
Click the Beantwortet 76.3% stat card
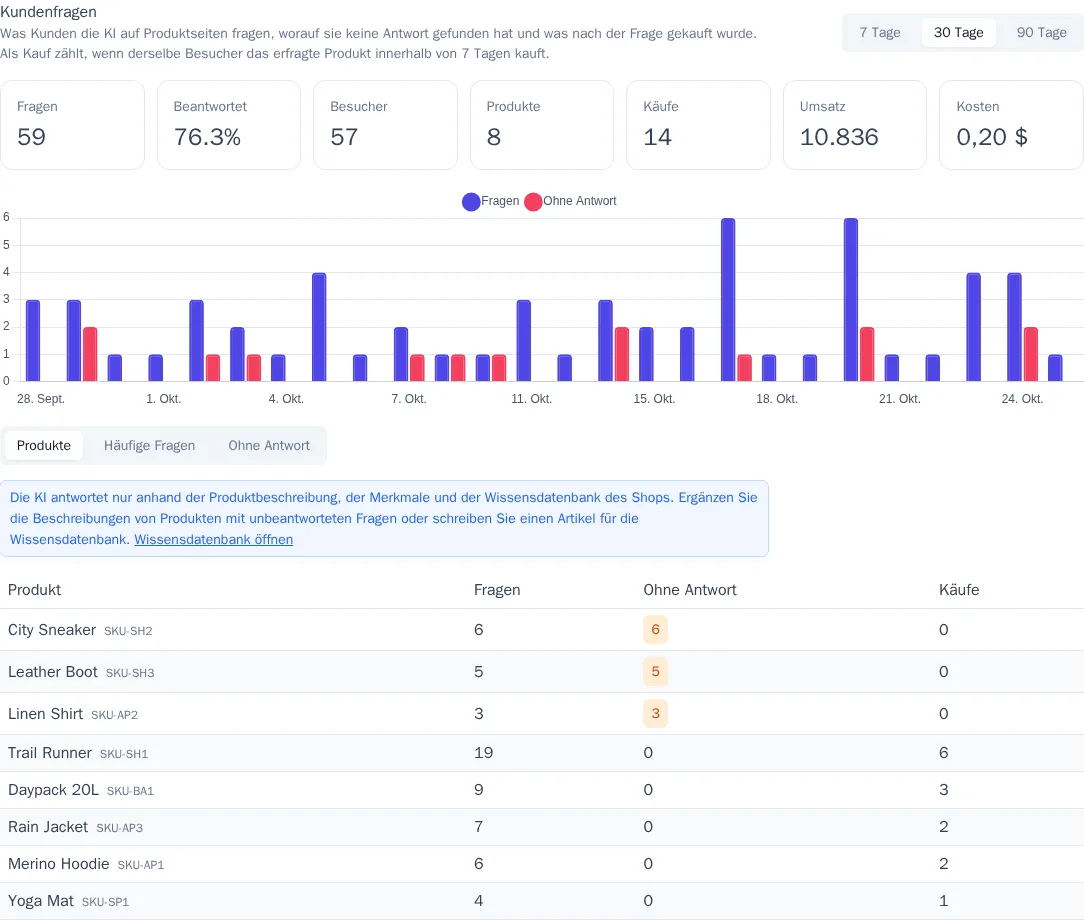point(229,125)
